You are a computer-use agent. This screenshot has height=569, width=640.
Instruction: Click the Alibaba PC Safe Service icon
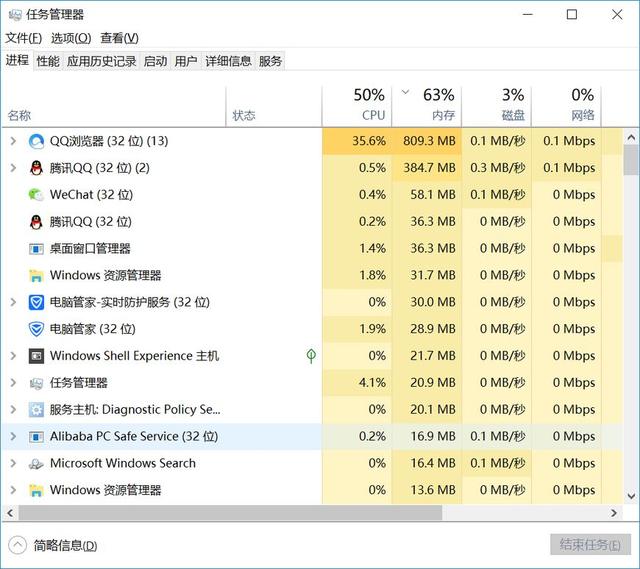coord(36,437)
